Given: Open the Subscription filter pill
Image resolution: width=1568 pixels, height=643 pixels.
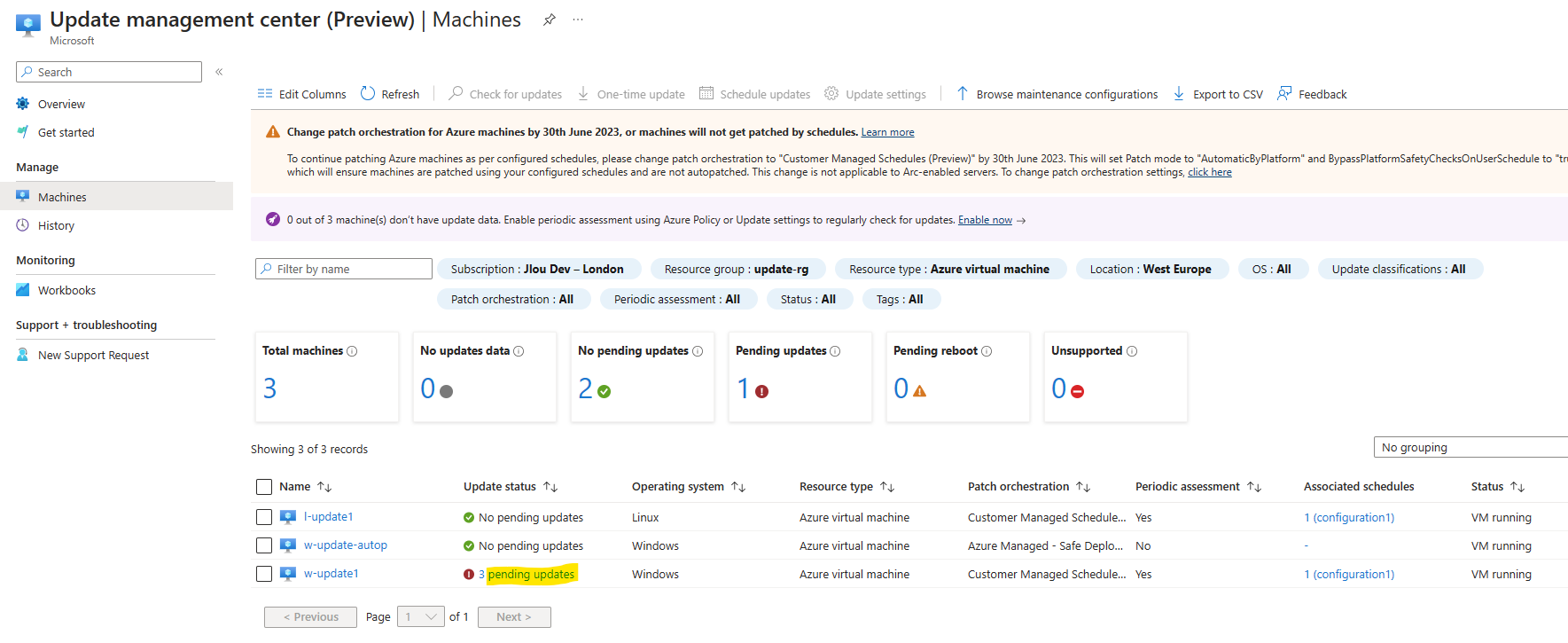Looking at the screenshot, I should pos(537,269).
